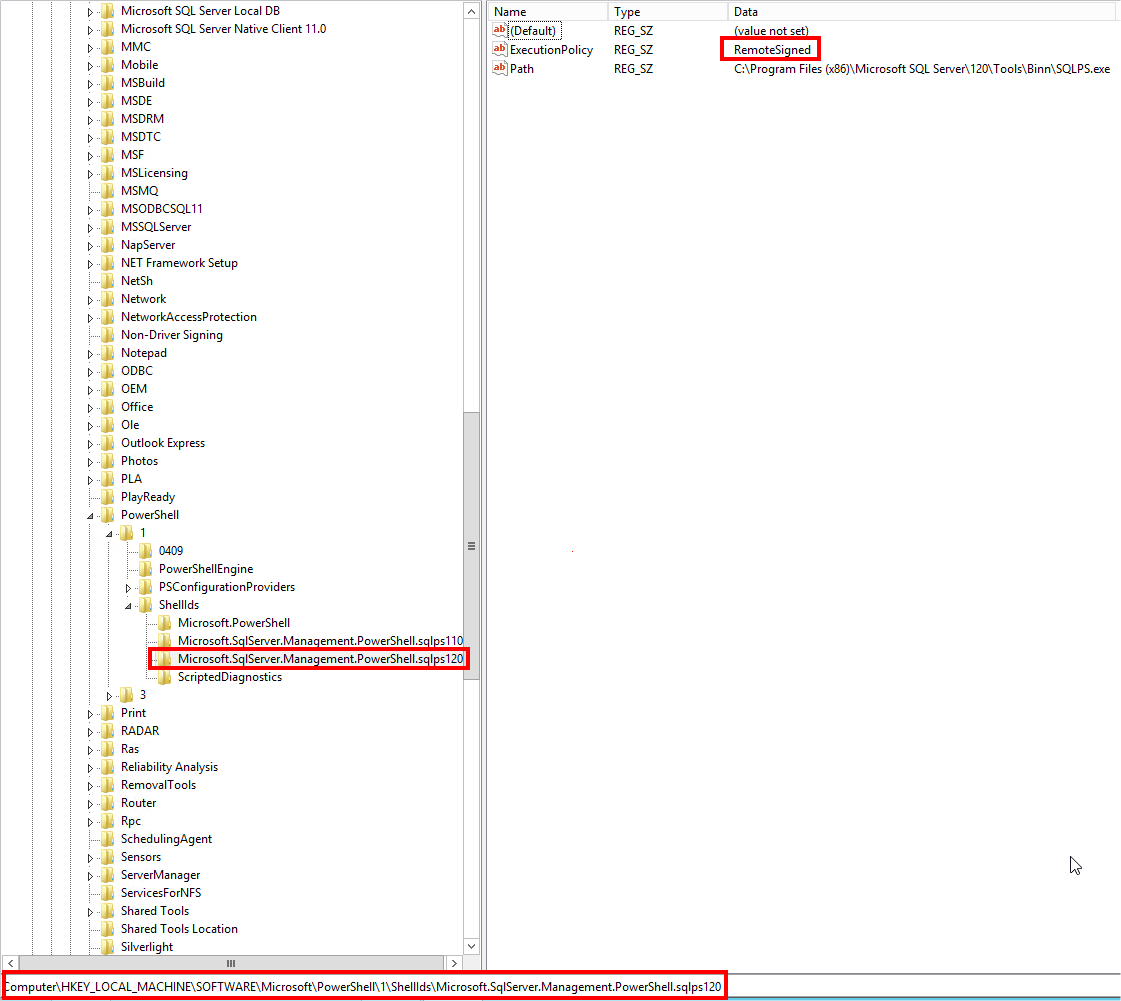Click the Router folder icon
This screenshot has height=1001, width=1121.
(108, 803)
